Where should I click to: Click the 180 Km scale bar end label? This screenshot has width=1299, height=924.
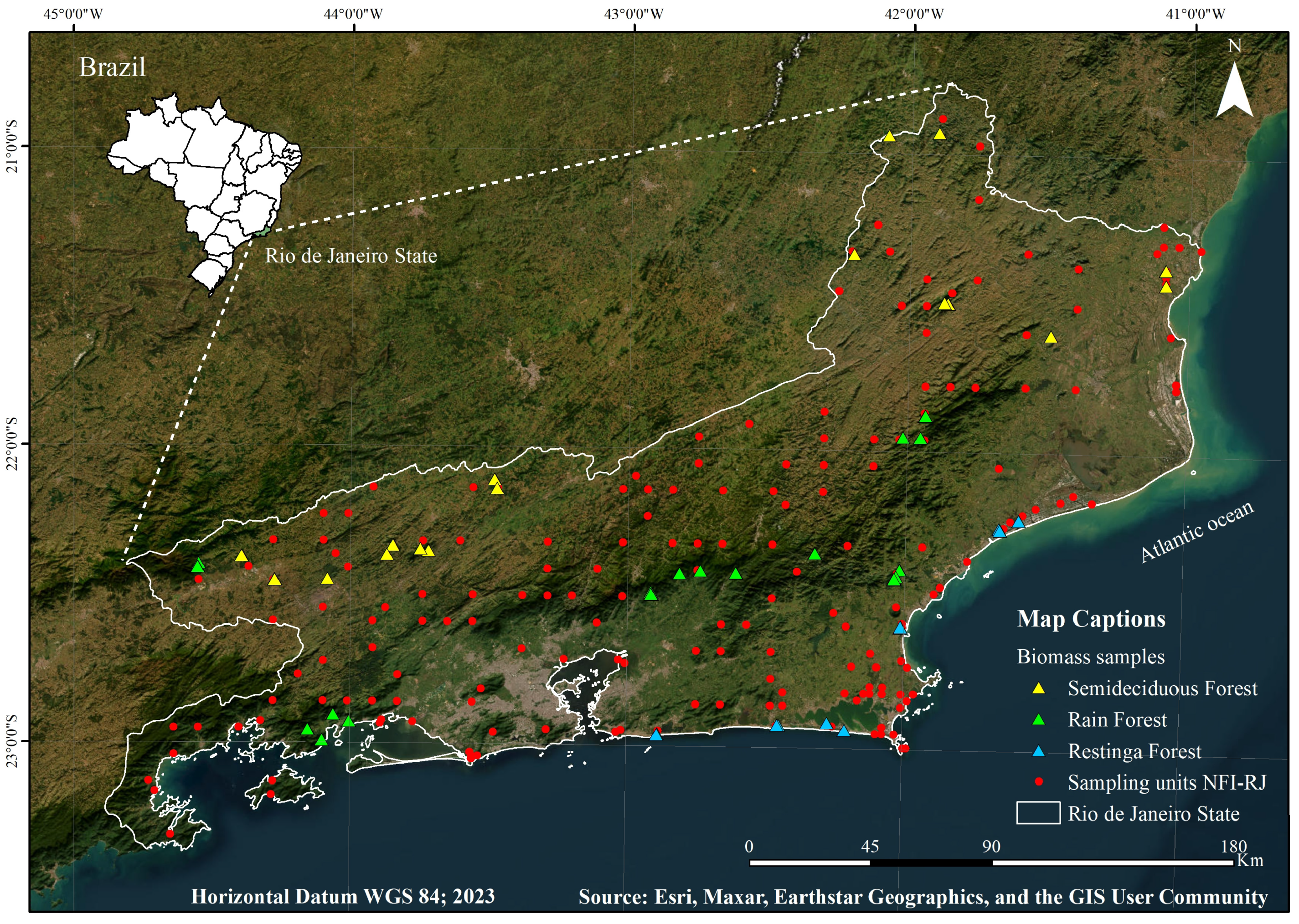tap(1233, 847)
